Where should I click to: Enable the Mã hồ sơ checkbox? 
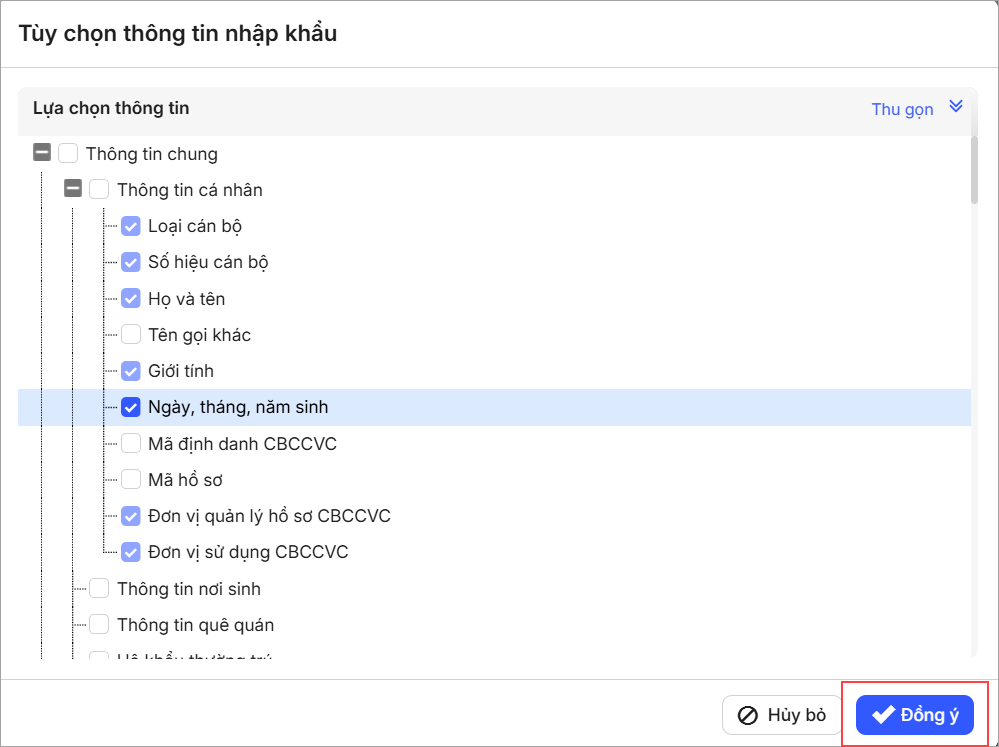tap(131, 480)
